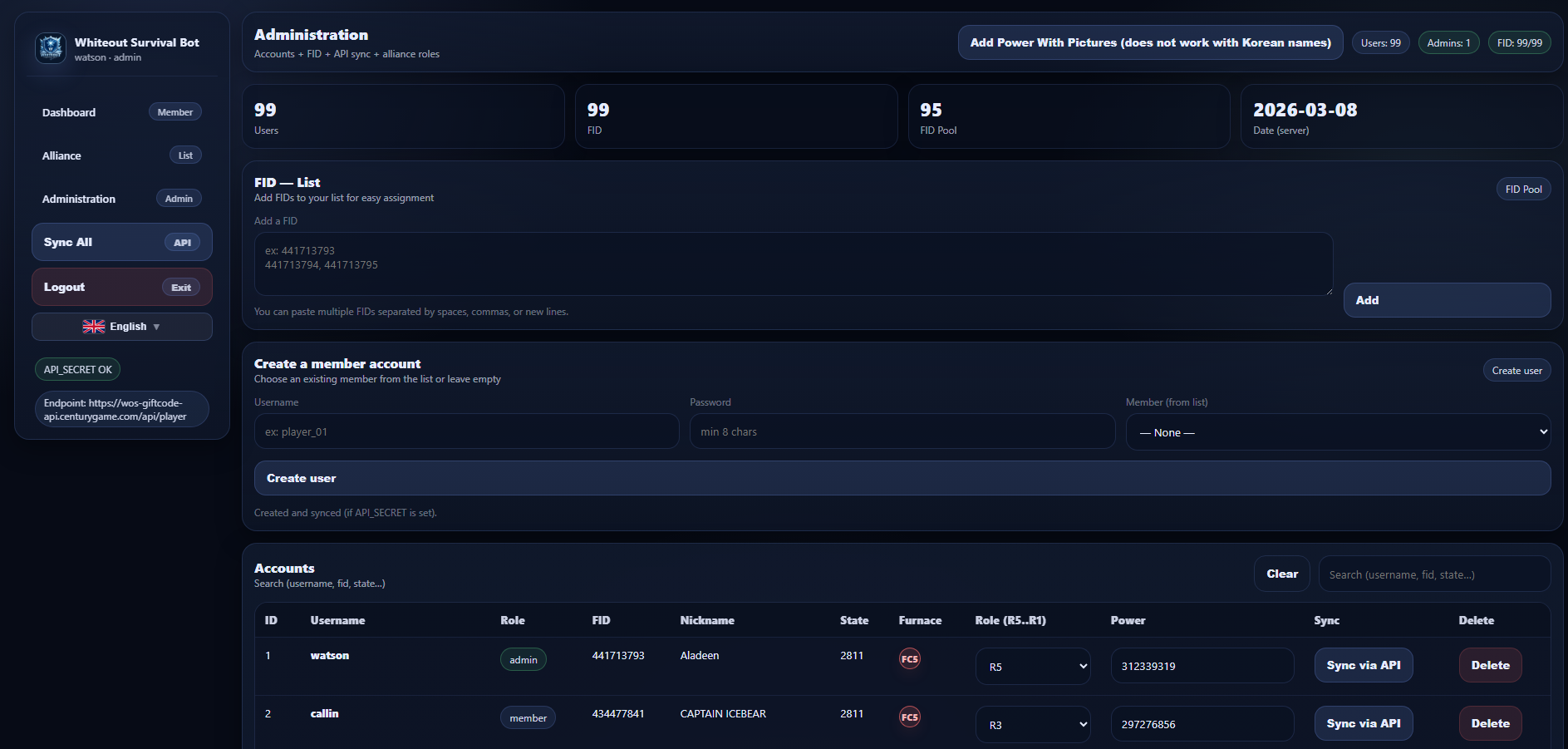The width and height of the screenshot is (1568, 749).
Task: Click the API badge beside Sync All
Action: click(182, 242)
